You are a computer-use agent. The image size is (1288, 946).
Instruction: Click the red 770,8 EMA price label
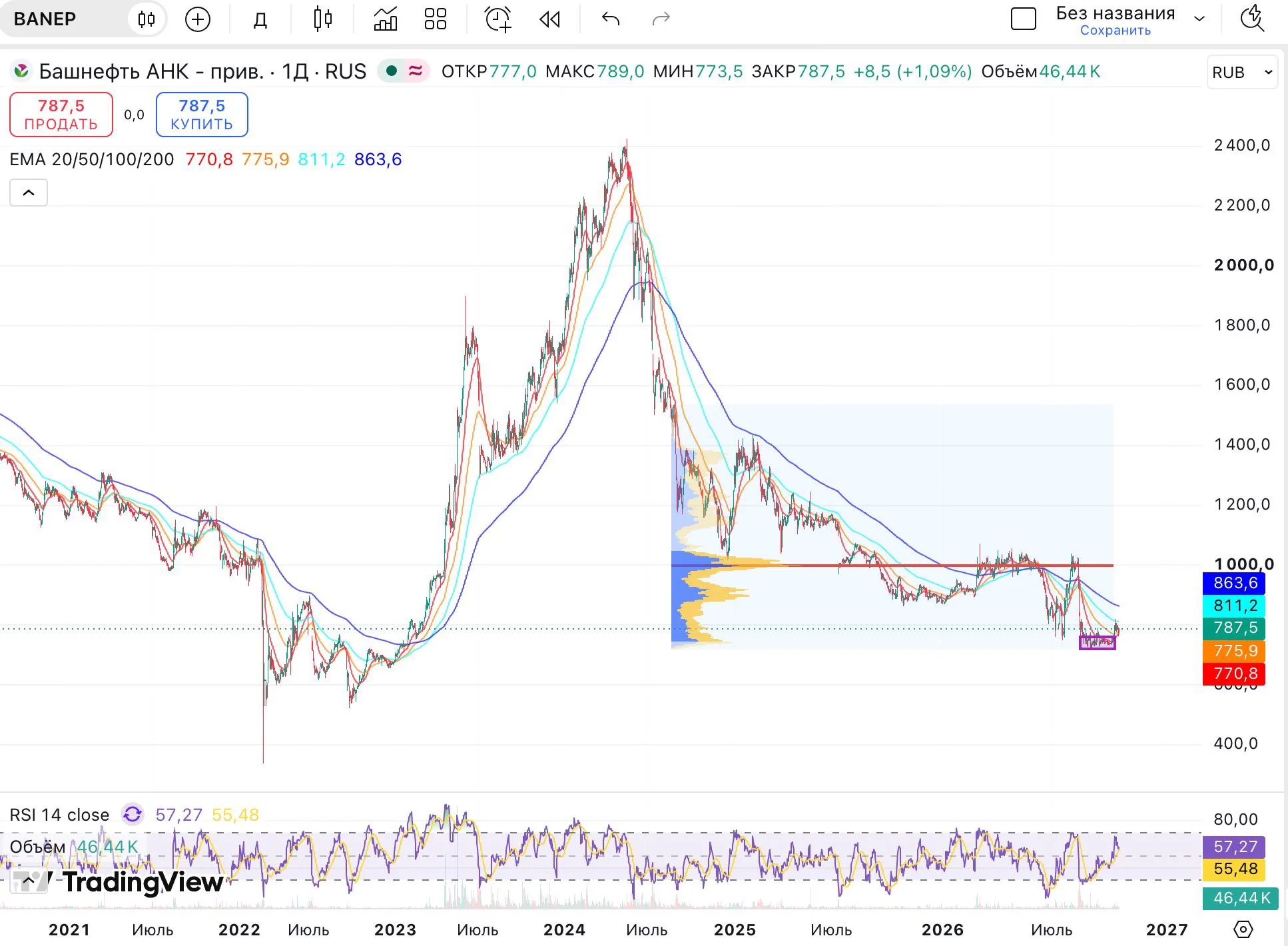pos(1234,674)
